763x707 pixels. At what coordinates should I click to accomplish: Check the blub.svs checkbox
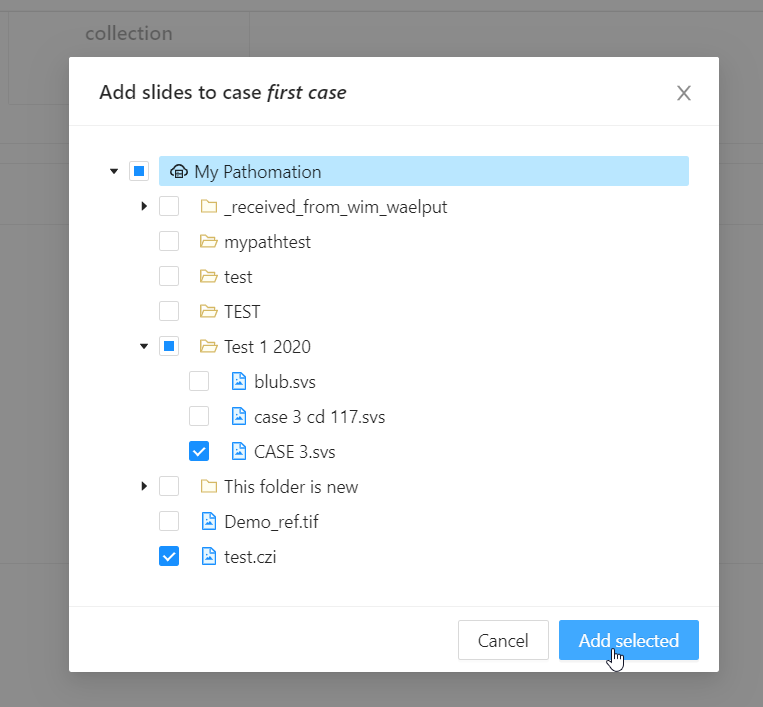tap(199, 382)
